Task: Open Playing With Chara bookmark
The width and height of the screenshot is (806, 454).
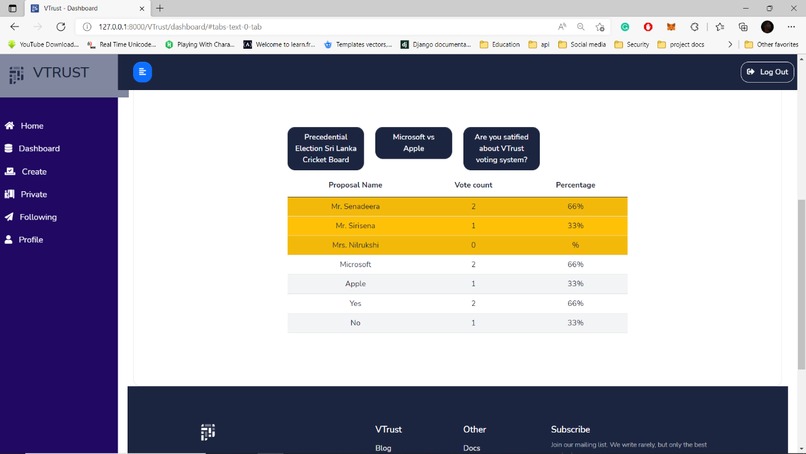Action: point(200,45)
